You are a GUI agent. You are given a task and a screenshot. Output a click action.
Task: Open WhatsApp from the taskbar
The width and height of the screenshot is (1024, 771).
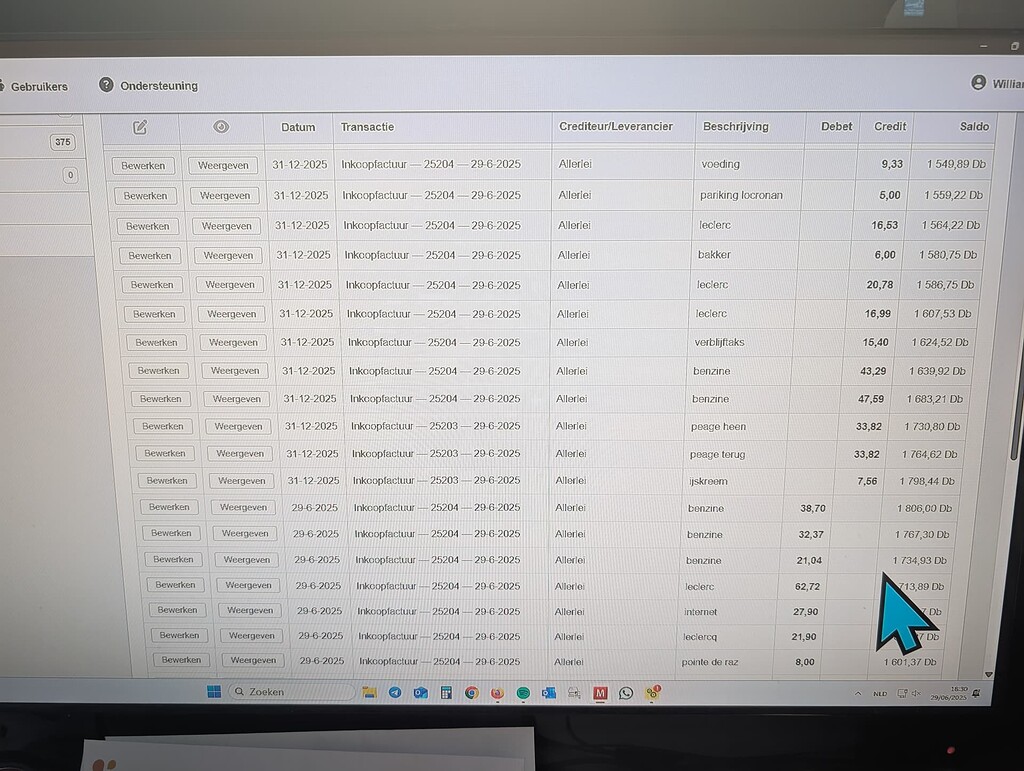point(626,691)
